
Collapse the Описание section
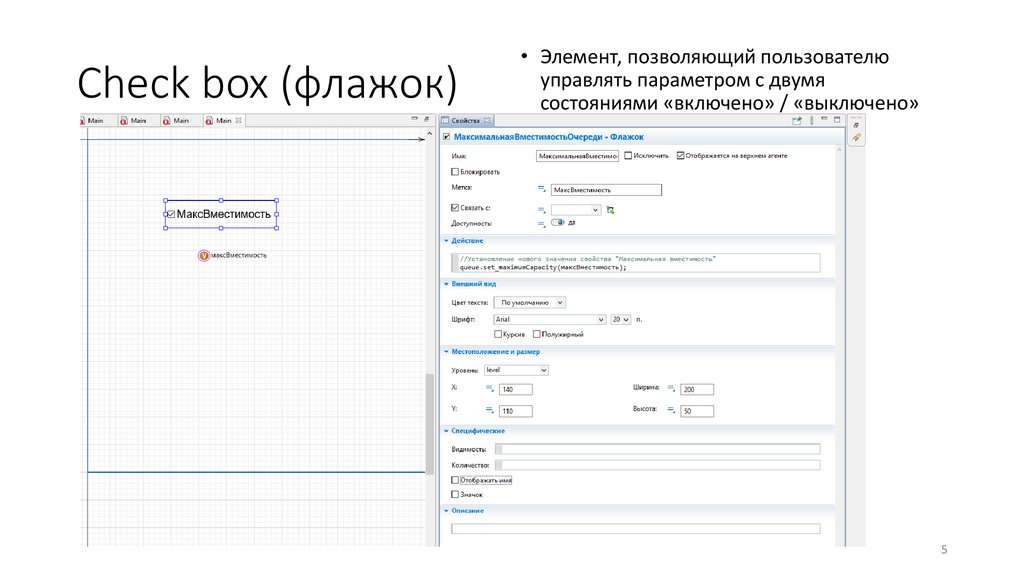click(447, 511)
